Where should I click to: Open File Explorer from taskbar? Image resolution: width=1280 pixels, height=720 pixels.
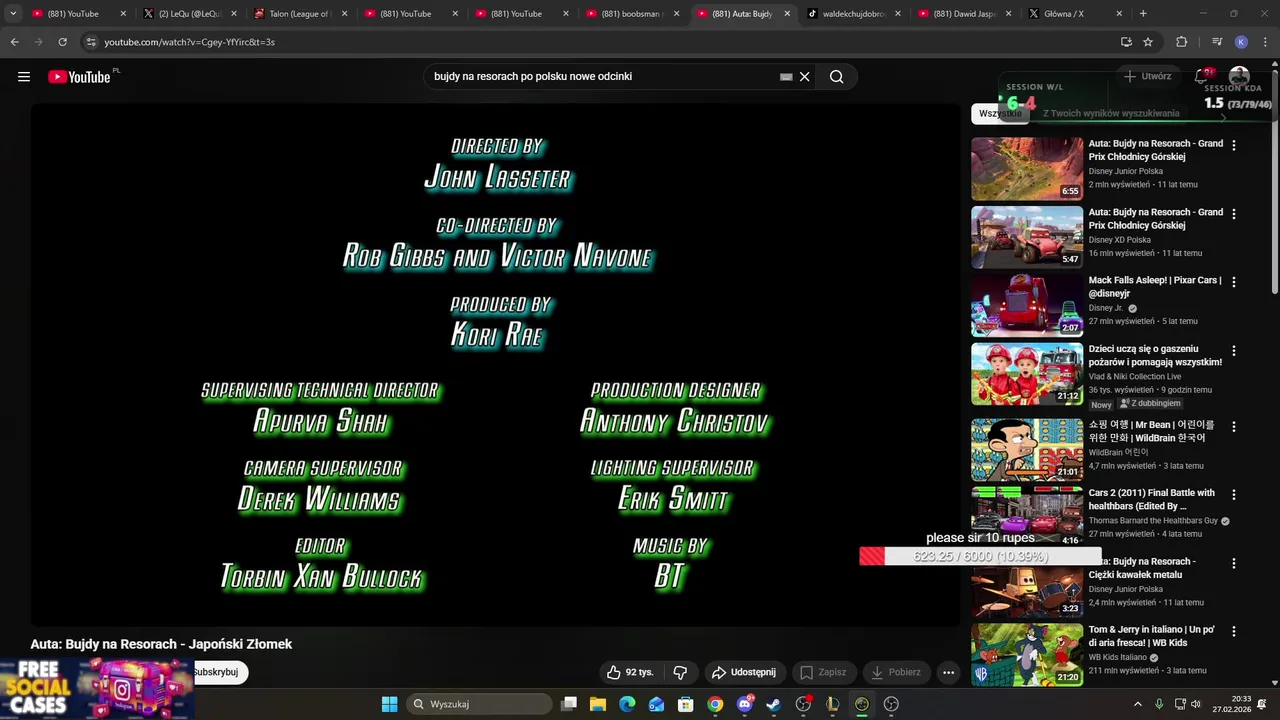click(597, 704)
